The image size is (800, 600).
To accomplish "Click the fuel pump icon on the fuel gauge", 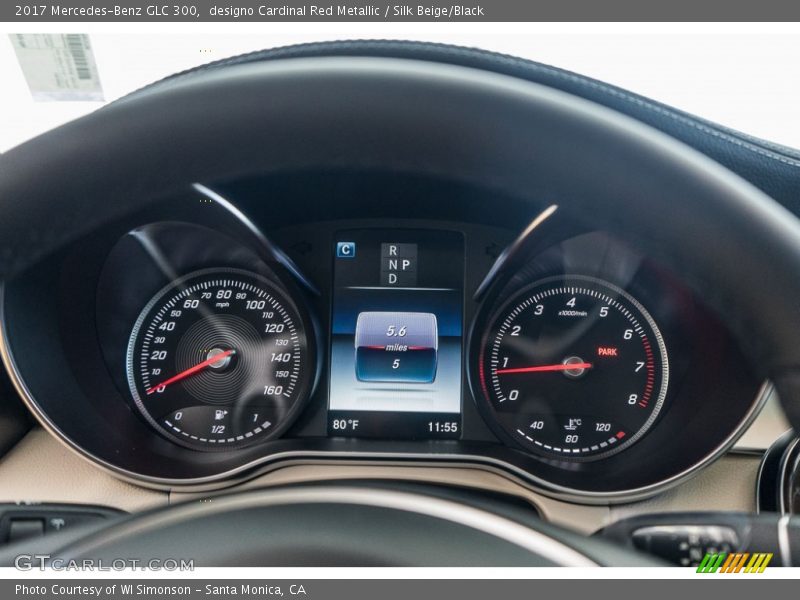I will click(x=220, y=414).
